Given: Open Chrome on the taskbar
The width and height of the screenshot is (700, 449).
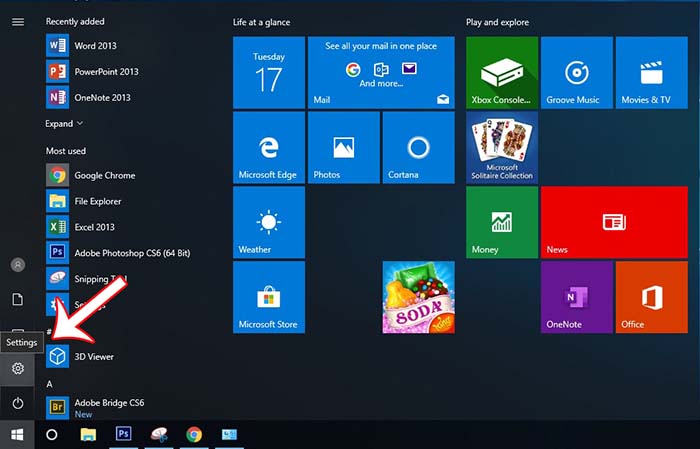Looking at the screenshot, I should click(x=194, y=434).
